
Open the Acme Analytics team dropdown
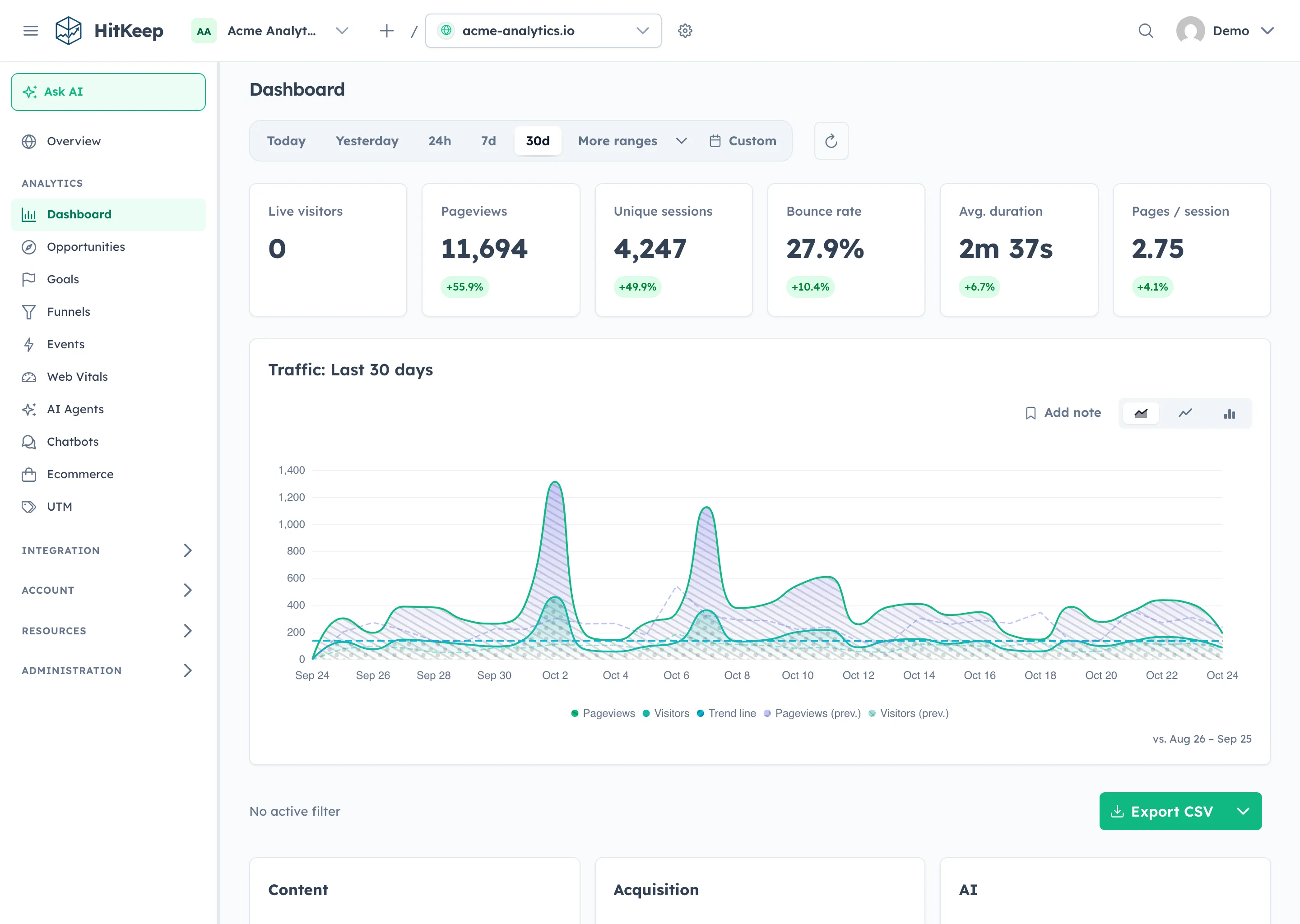tap(271, 31)
